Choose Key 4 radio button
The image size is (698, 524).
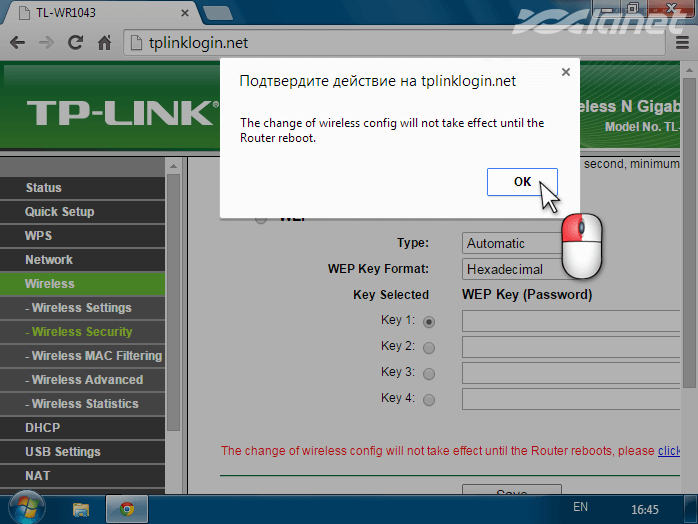(x=429, y=400)
